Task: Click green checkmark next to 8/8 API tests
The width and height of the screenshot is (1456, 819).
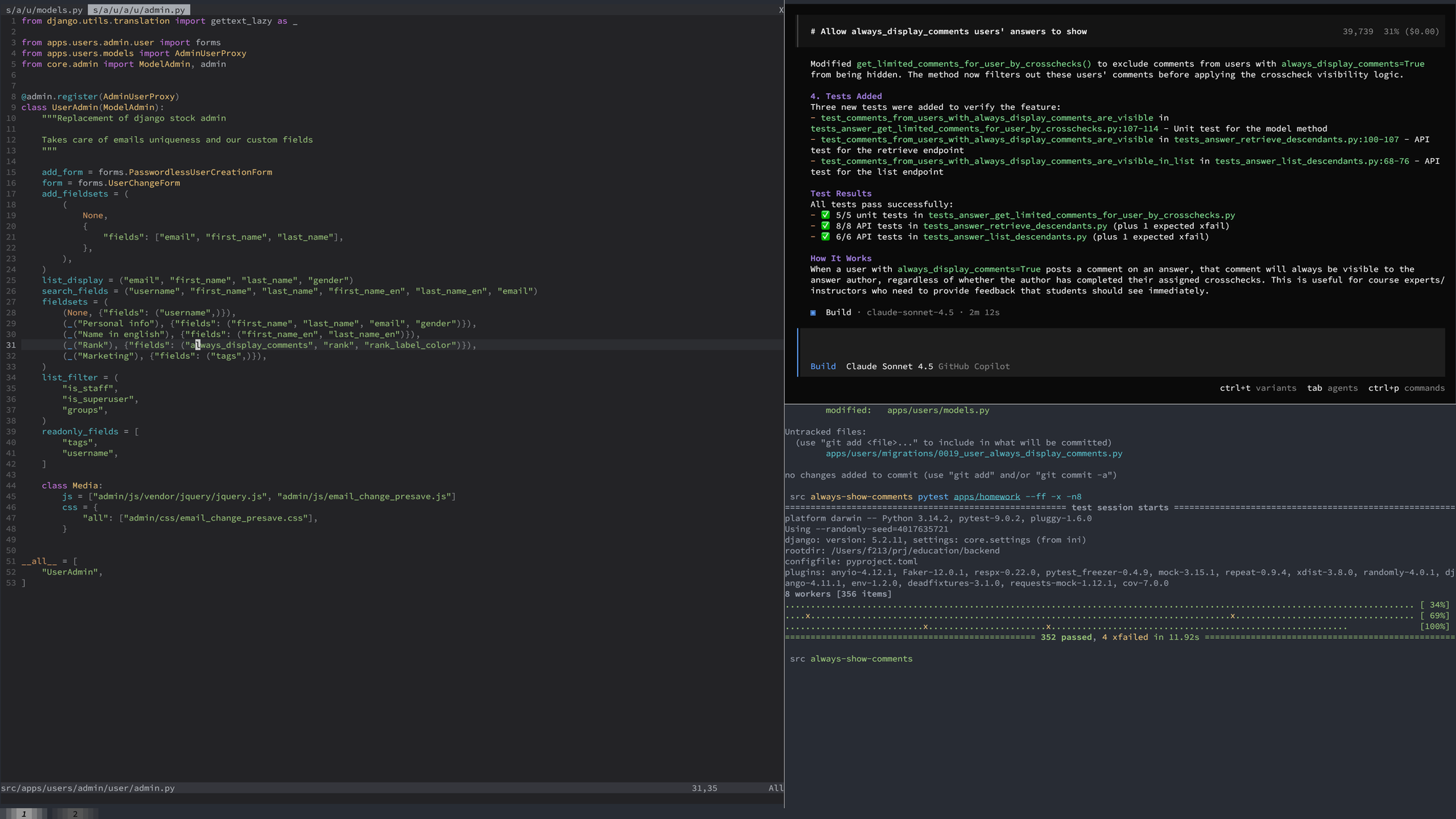Action: click(x=825, y=226)
